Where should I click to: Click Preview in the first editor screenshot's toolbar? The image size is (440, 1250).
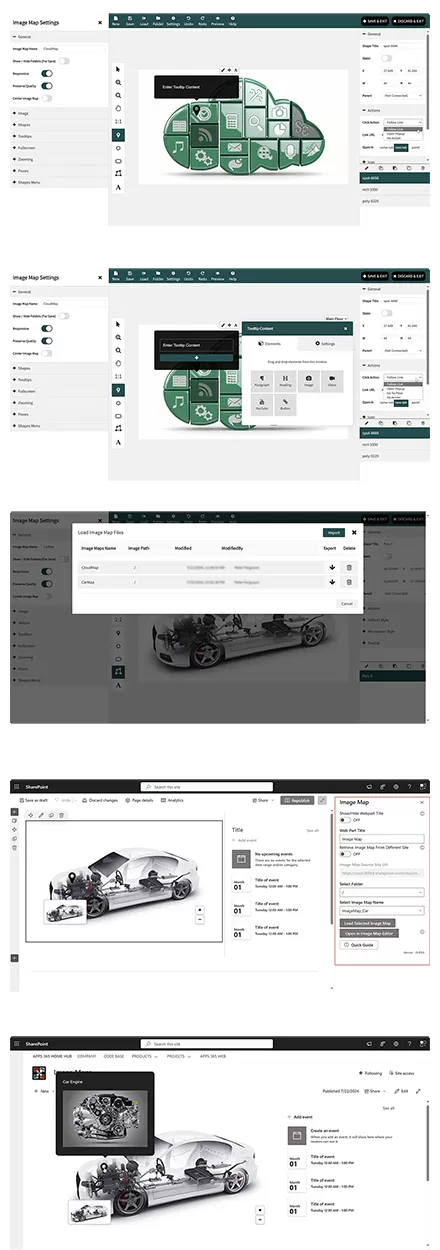pos(217,20)
